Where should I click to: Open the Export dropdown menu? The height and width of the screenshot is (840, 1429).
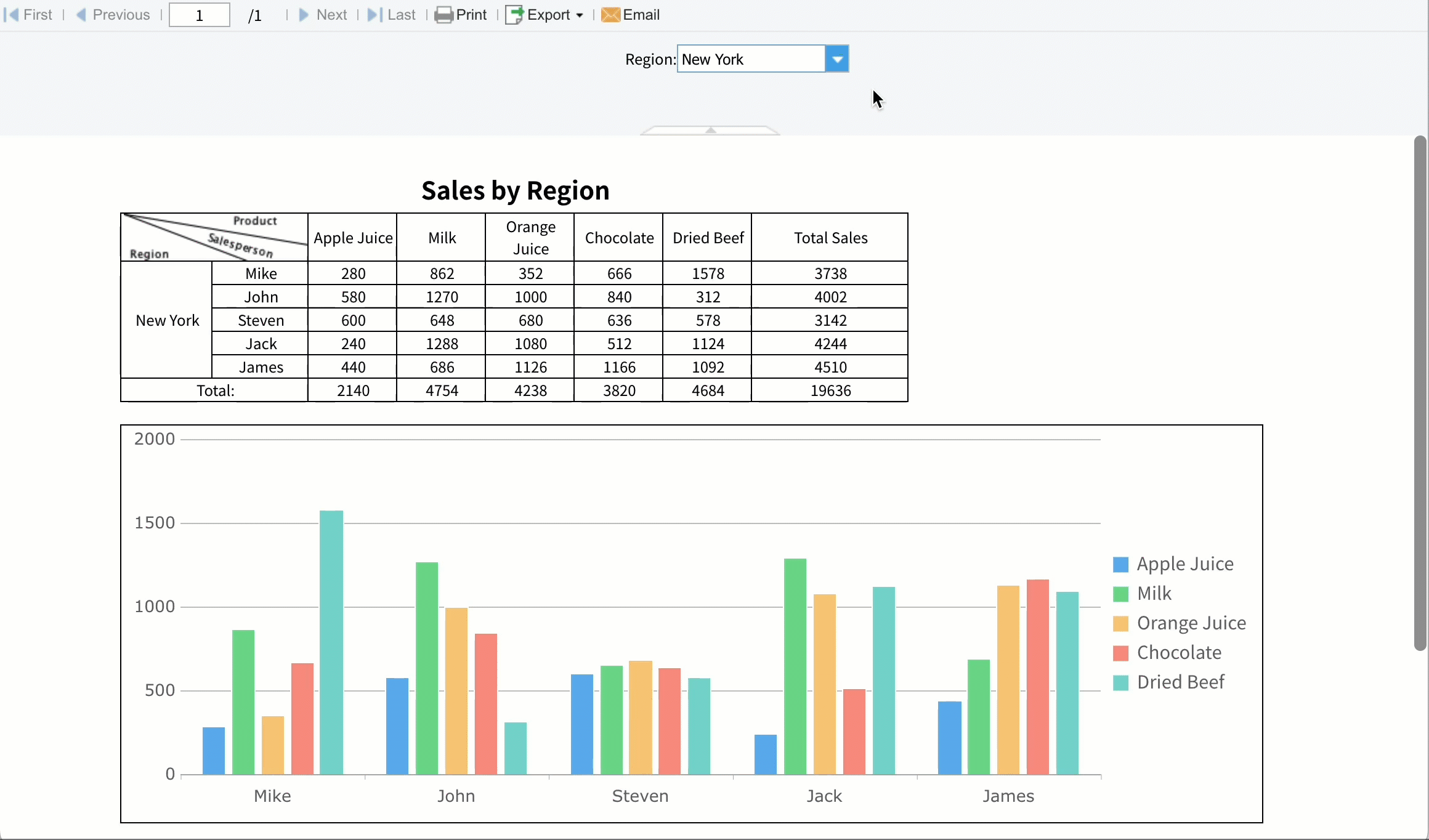coord(544,15)
